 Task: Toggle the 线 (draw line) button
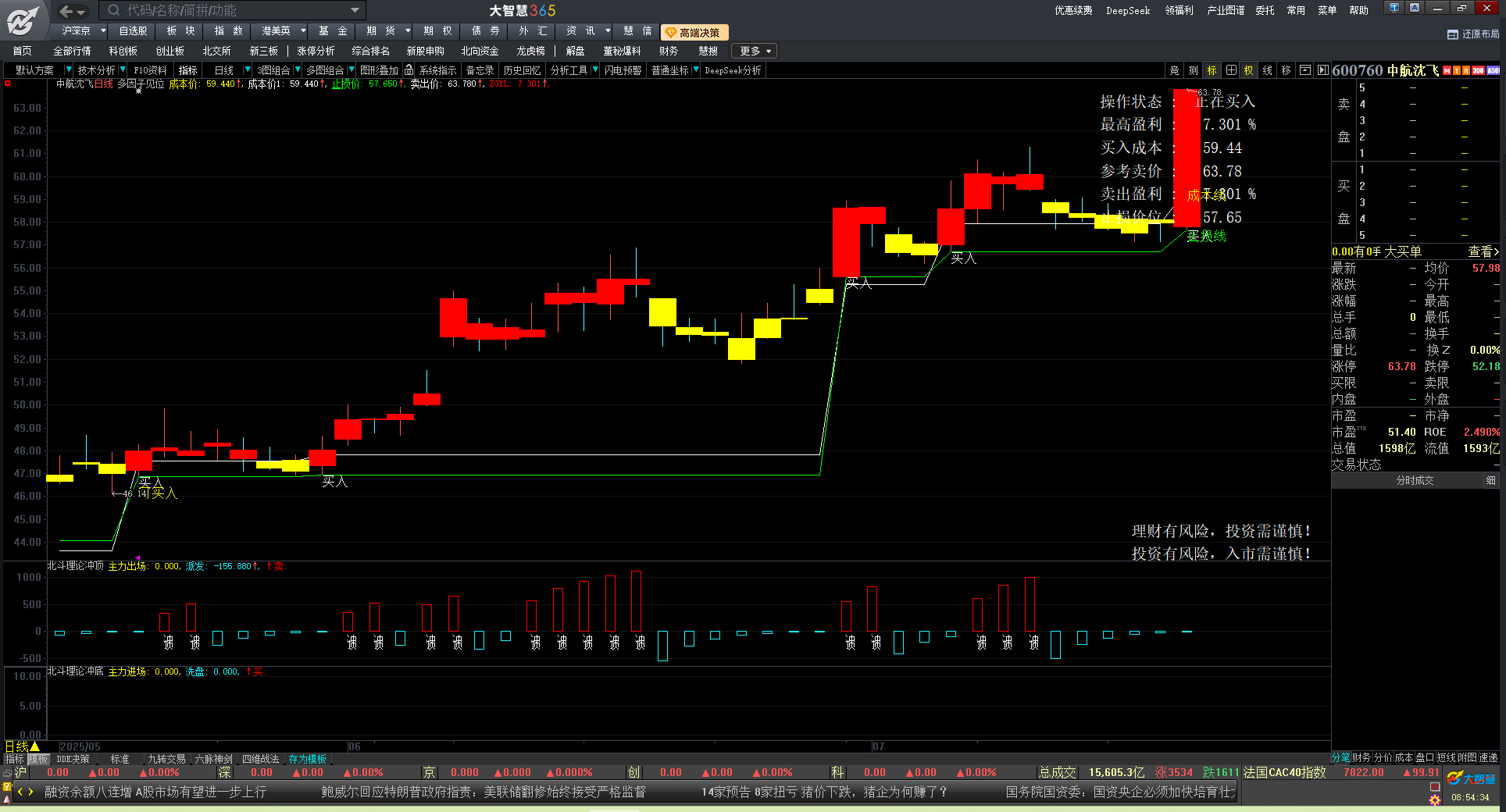click(1267, 70)
